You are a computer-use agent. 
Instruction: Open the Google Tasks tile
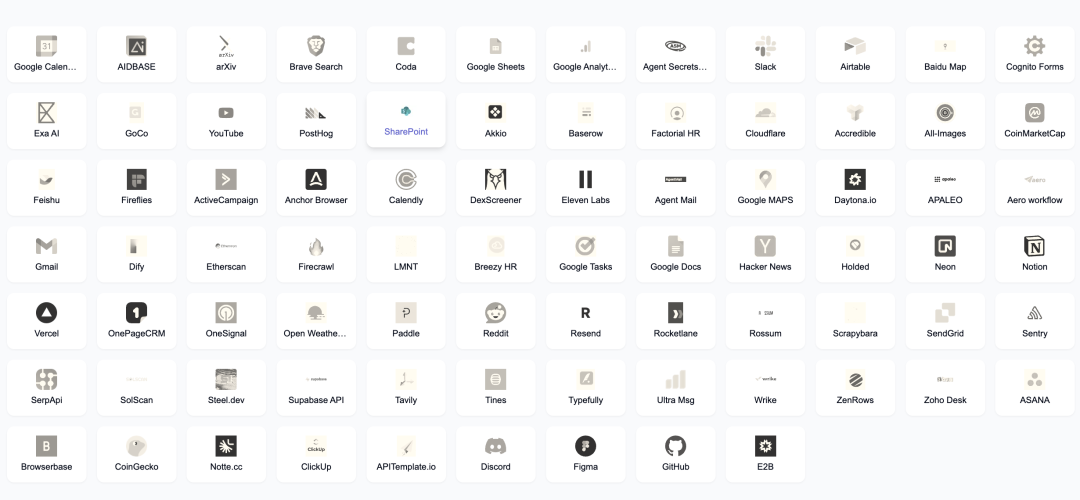click(585, 255)
